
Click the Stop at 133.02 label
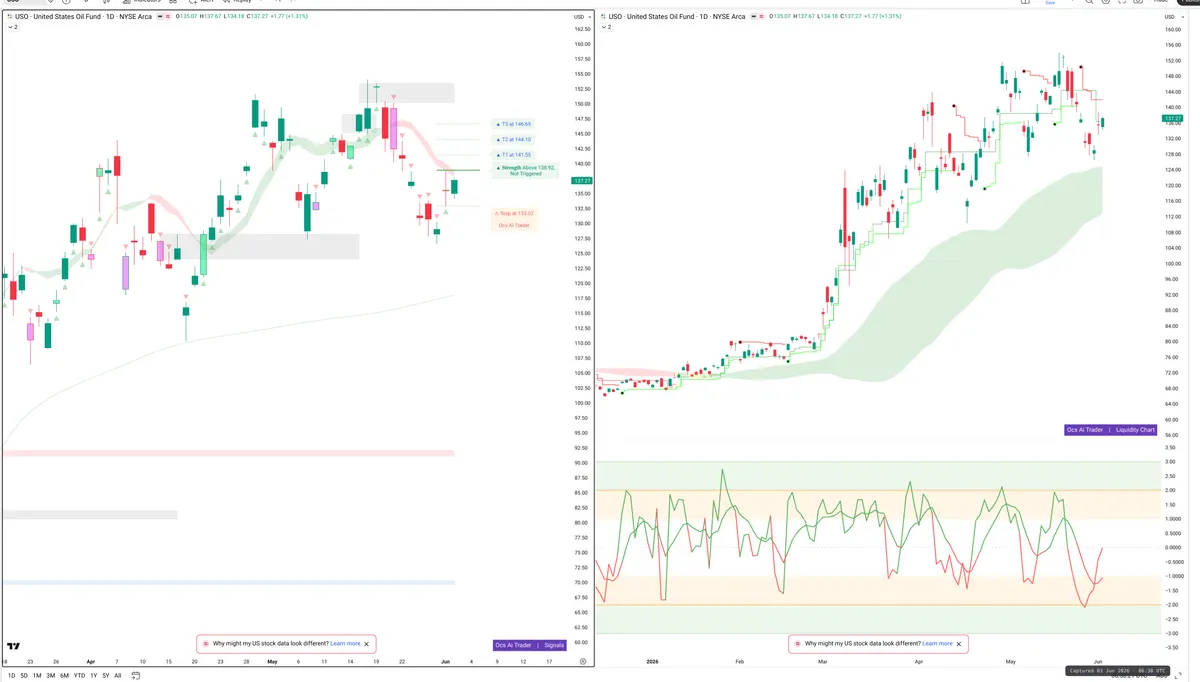[515, 213]
